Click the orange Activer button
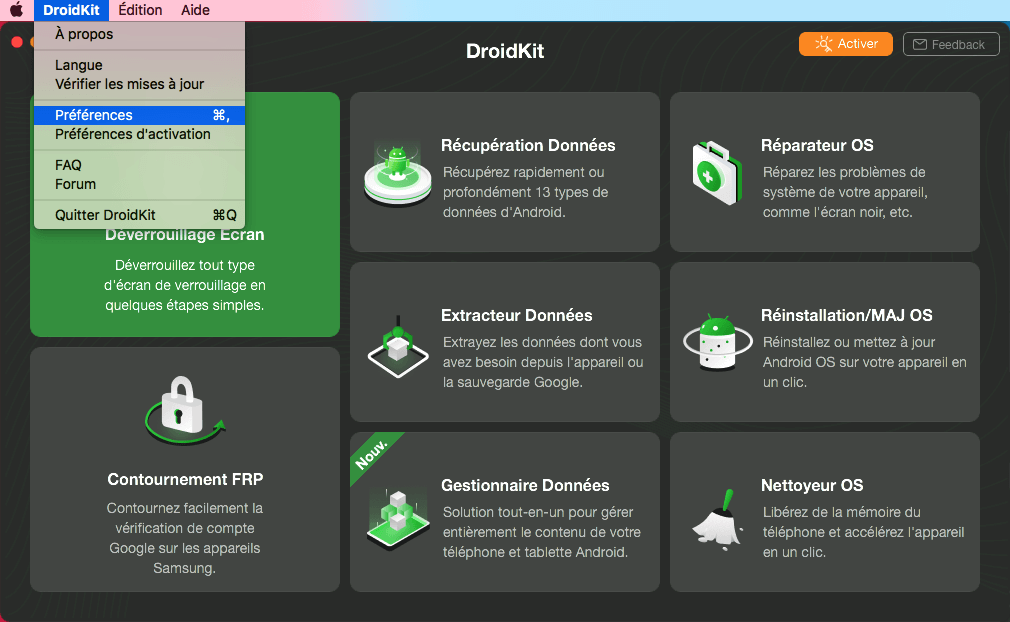This screenshot has height=622, width=1010. click(x=846, y=44)
